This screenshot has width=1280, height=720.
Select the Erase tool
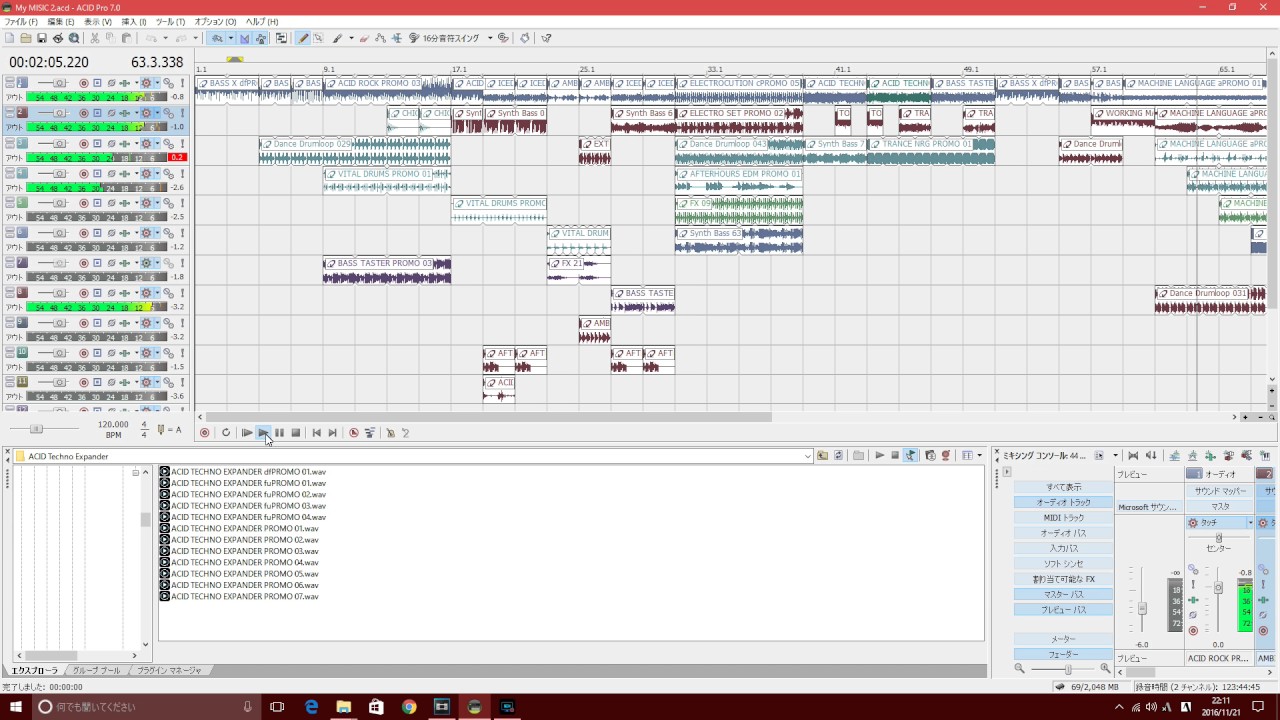(364, 38)
